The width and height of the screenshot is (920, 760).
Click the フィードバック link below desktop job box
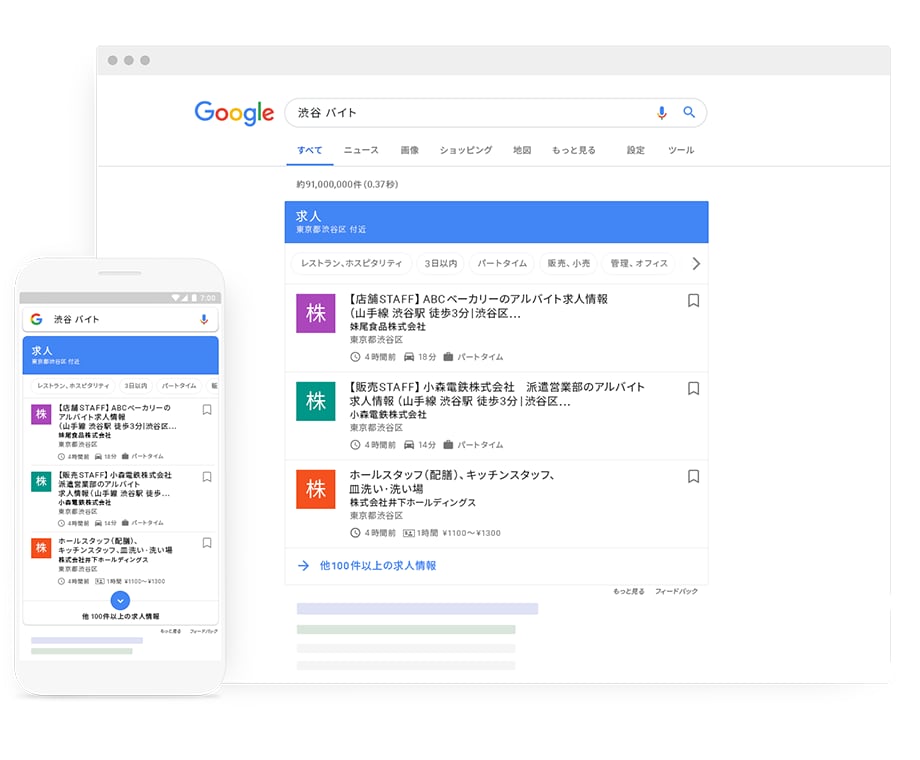pos(677,592)
